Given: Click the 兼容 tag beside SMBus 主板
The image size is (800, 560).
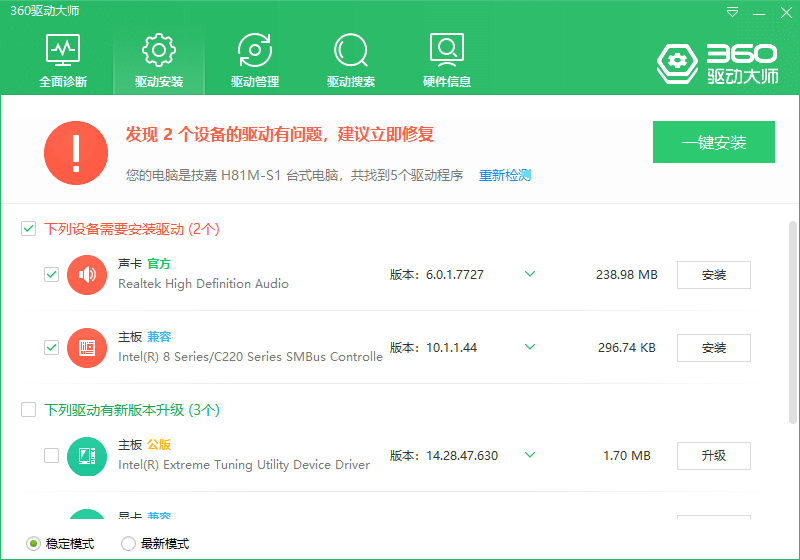Looking at the screenshot, I should (159, 337).
